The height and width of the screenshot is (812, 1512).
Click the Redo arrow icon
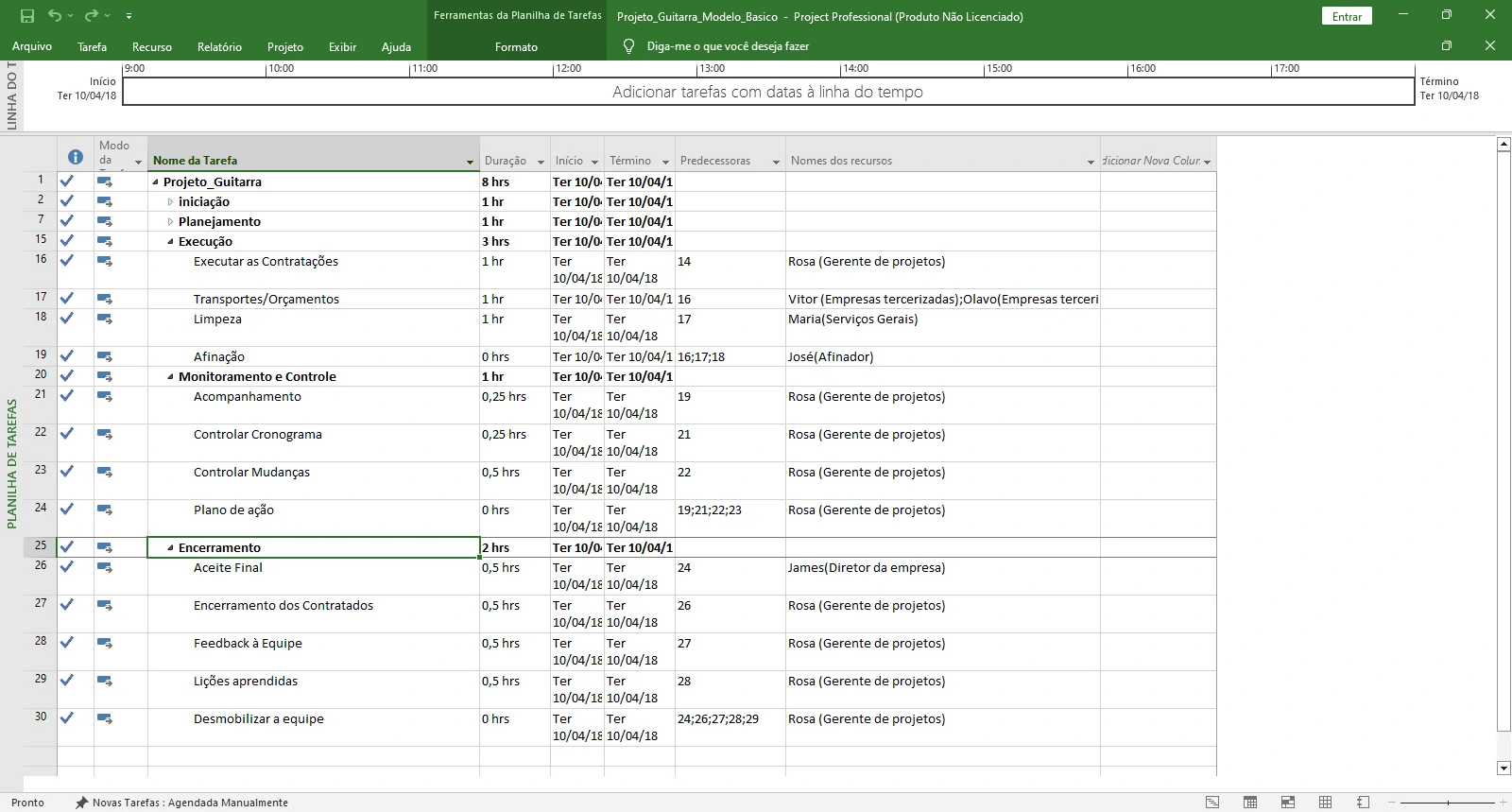(x=91, y=16)
